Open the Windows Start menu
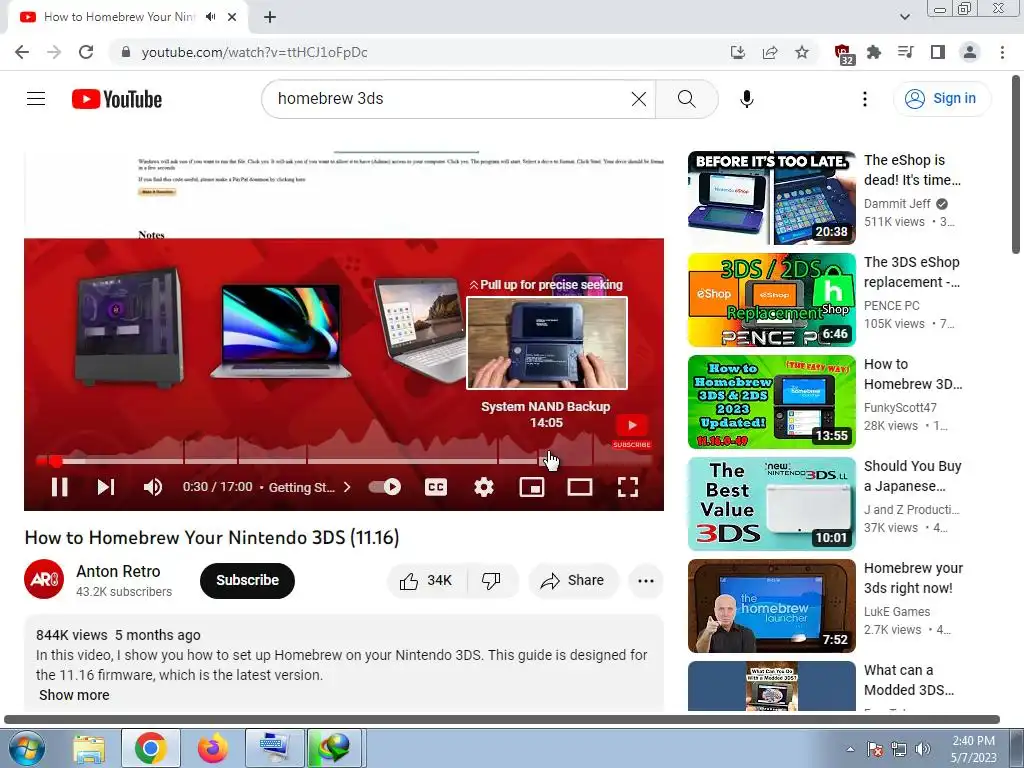The width and height of the screenshot is (1024, 768). point(27,748)
